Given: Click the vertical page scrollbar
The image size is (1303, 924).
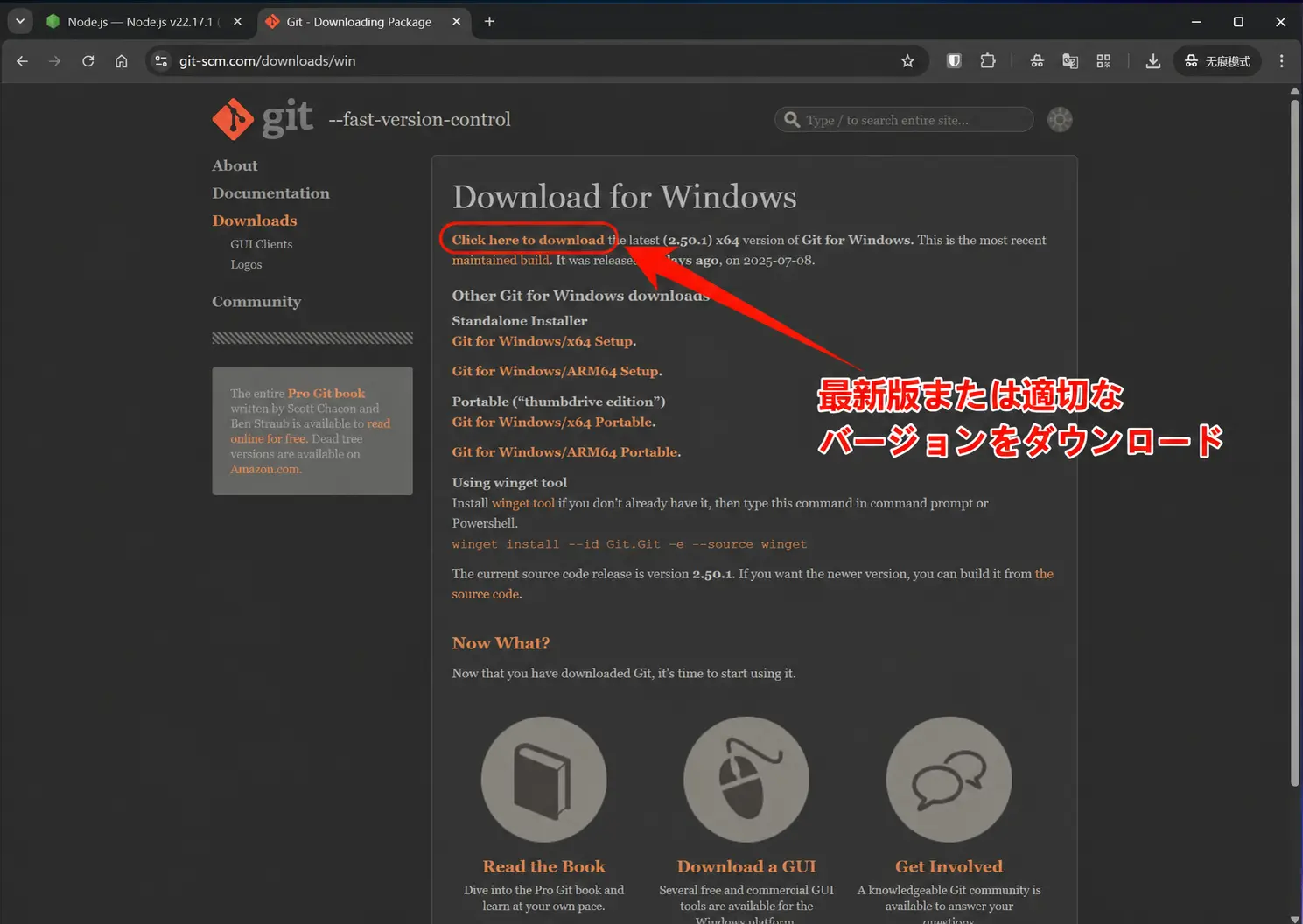Looking at the screenshot, I should pos(1295,443).
